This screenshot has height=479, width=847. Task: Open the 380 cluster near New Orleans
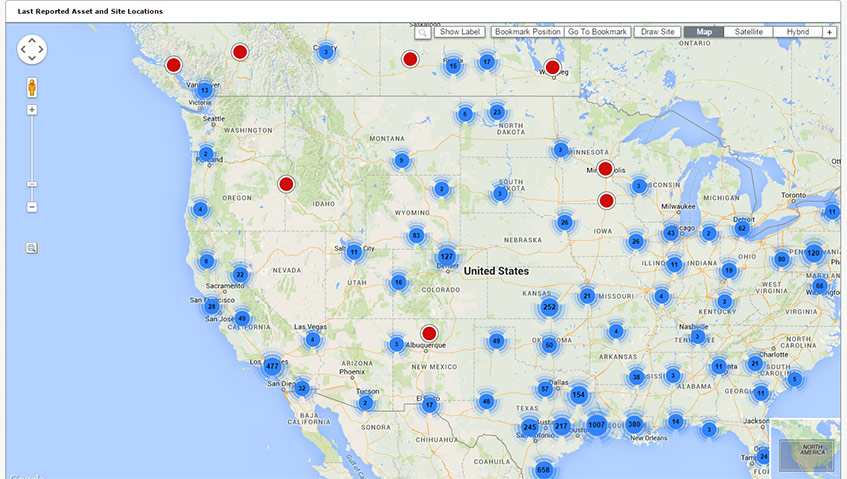tap(634, 424)
